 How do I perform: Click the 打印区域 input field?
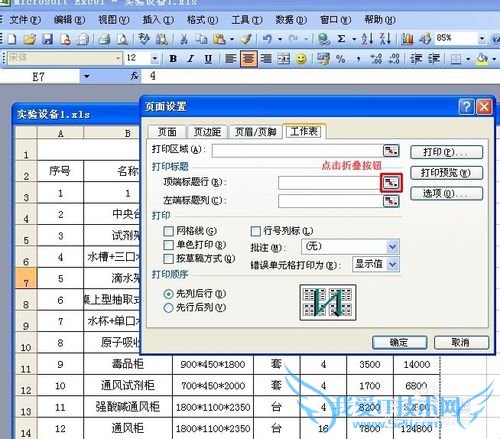(298, 151)
